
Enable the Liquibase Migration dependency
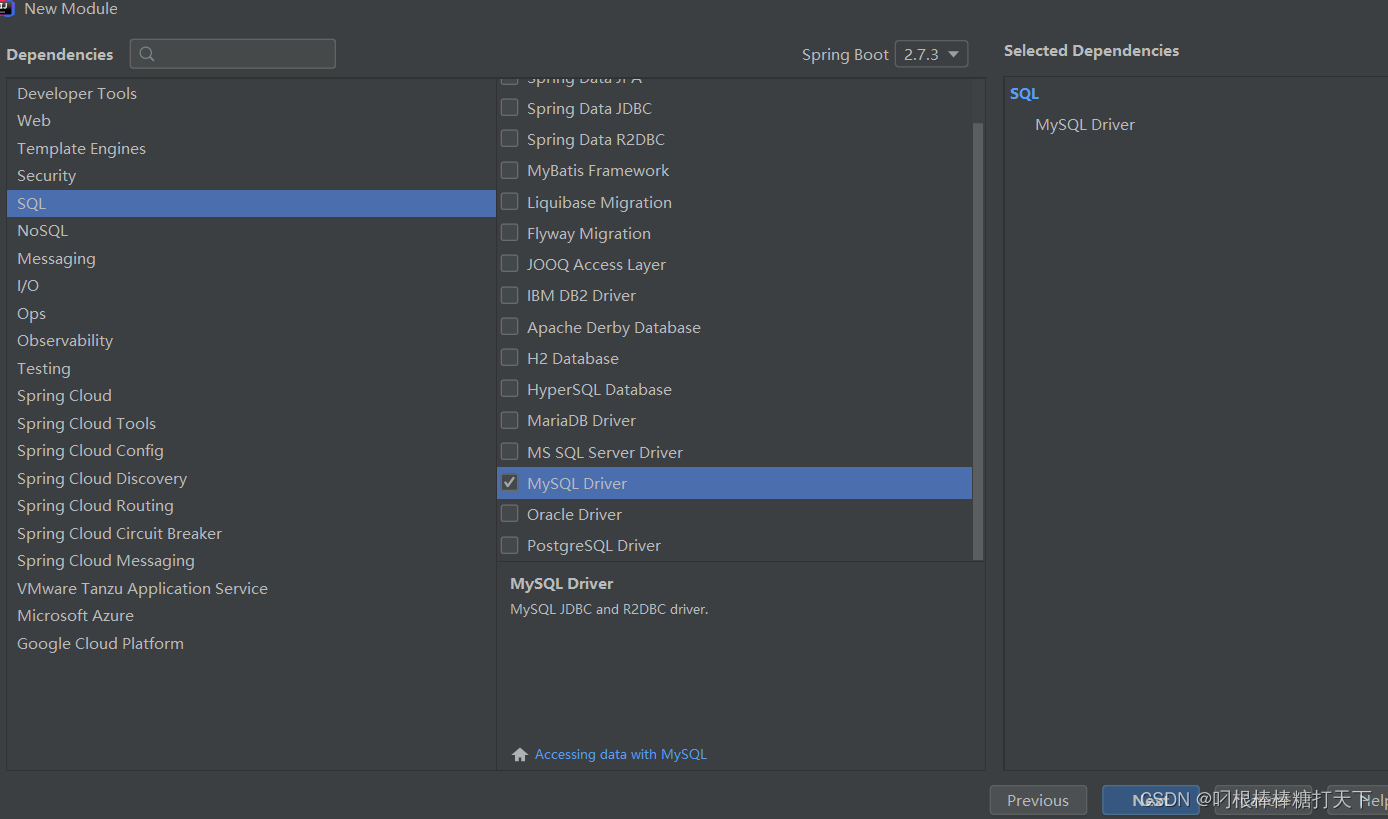509,201
